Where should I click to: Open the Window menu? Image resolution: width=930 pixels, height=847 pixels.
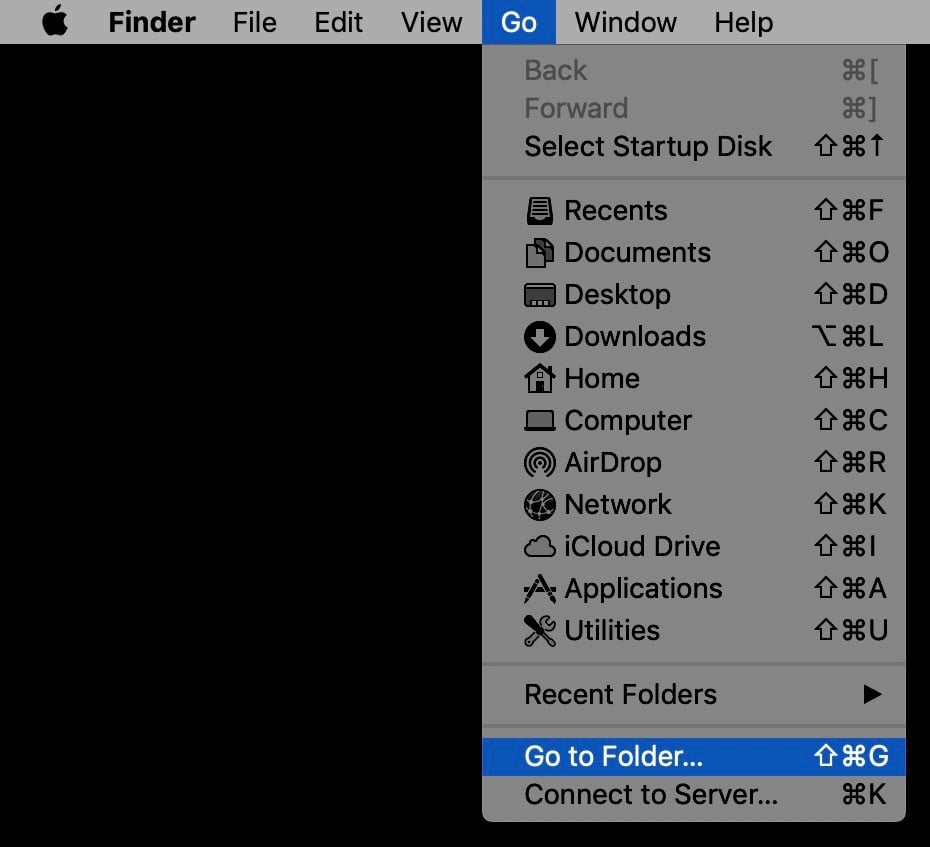coord(624,22)
